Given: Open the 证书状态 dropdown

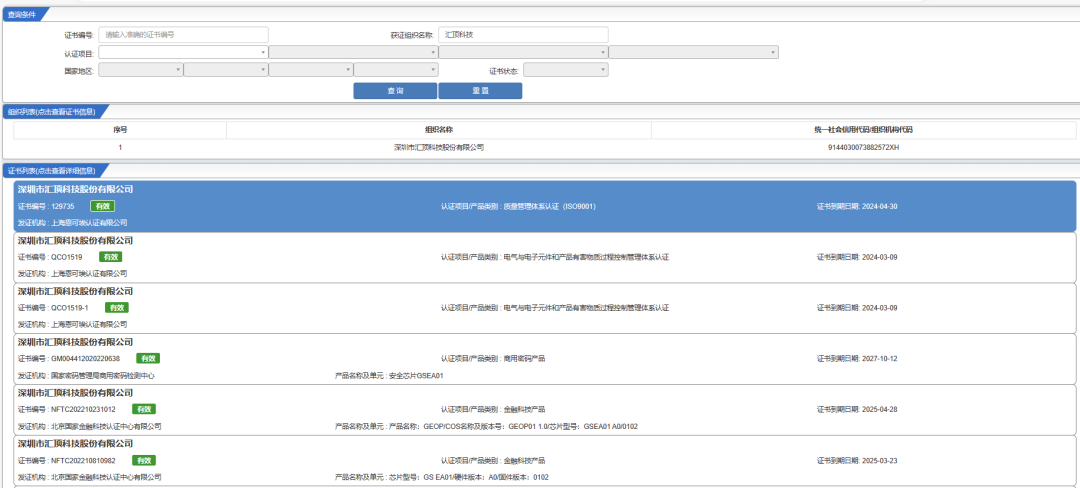Looking at the screenshot, I should click(565, 70).
